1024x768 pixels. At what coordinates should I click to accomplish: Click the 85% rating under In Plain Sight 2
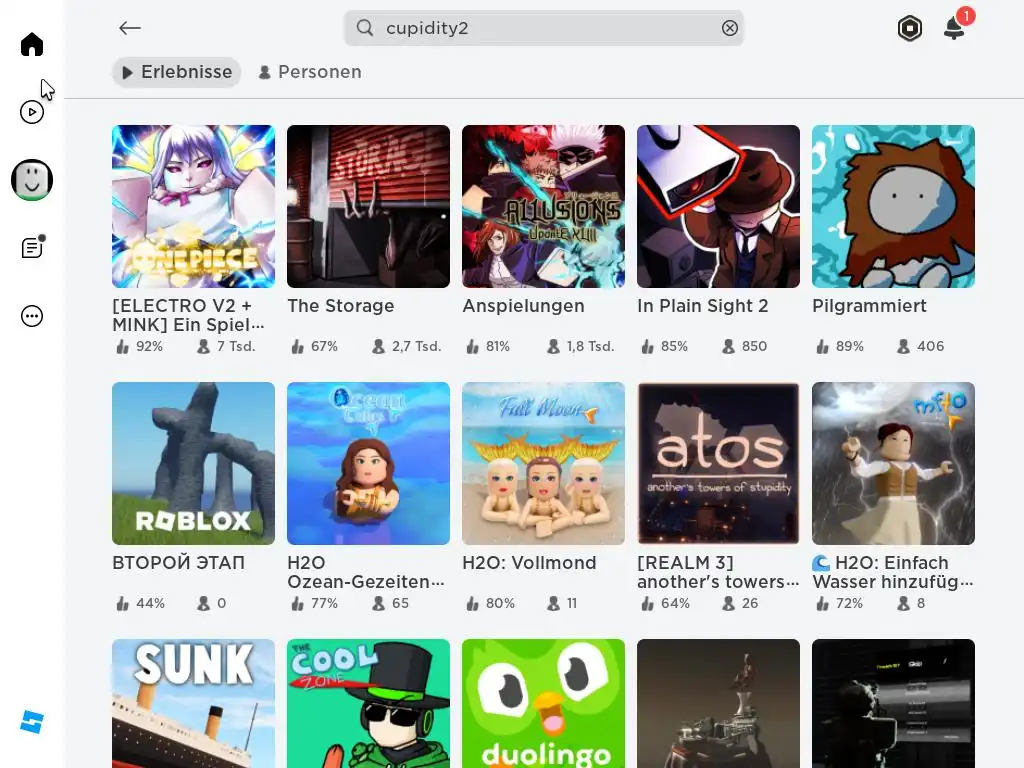(x=665, y=347)
